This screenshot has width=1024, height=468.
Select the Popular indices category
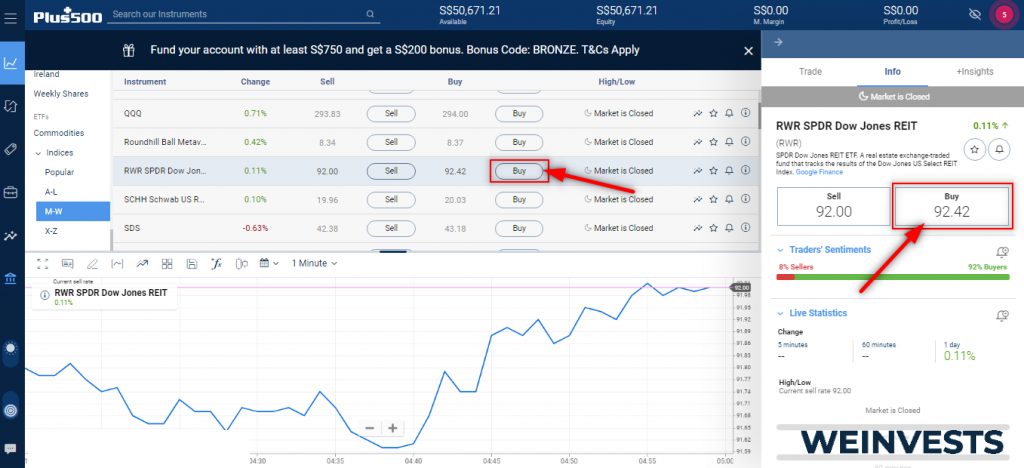pyautogui.click(x=59, y=172)
